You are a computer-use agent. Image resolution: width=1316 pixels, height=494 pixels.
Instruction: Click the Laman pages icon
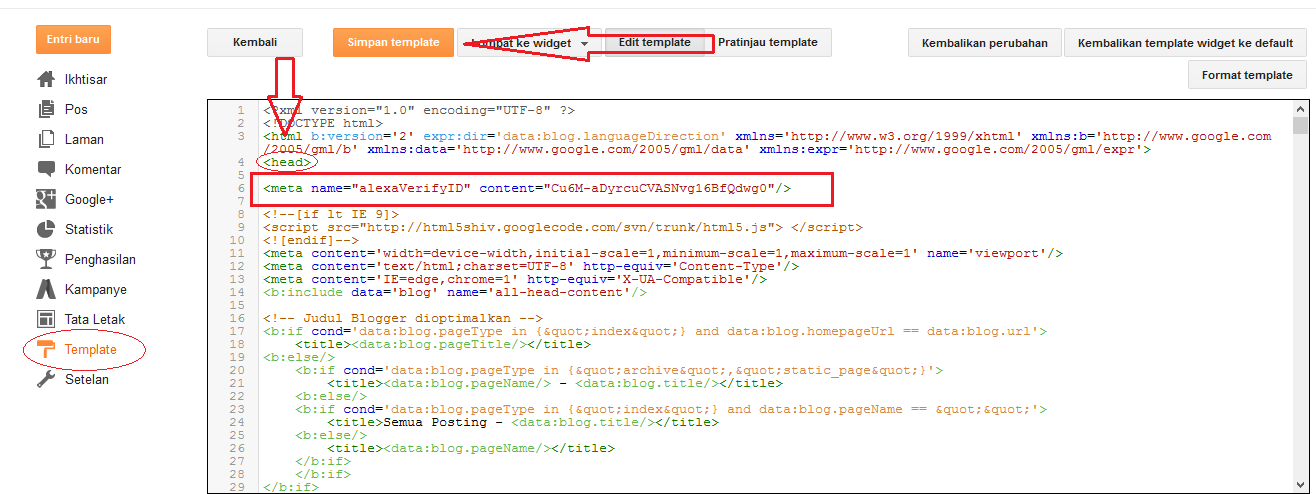45,140
